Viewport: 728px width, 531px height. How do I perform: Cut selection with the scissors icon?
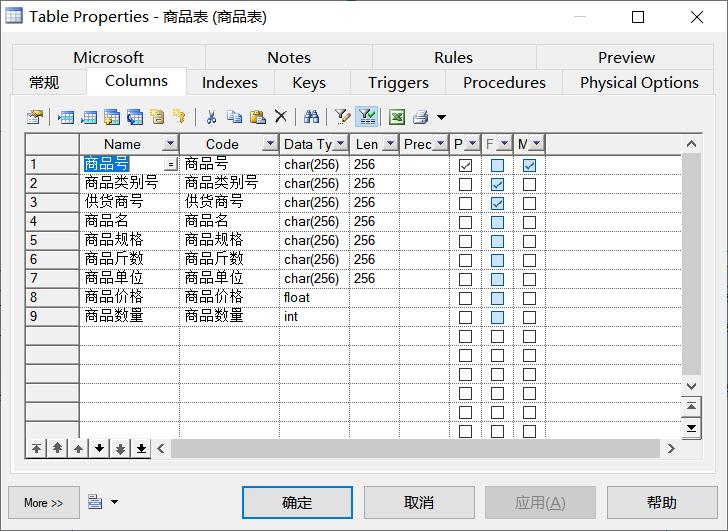point(211,117)
